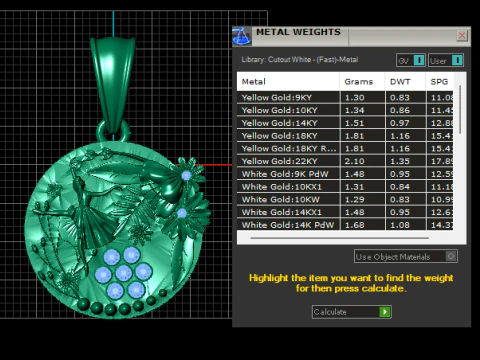Image resolution: width=480 pixels, height=360 pixels.
Task: Select the White Gold:14KX1 row
Action: click(345, 212)
